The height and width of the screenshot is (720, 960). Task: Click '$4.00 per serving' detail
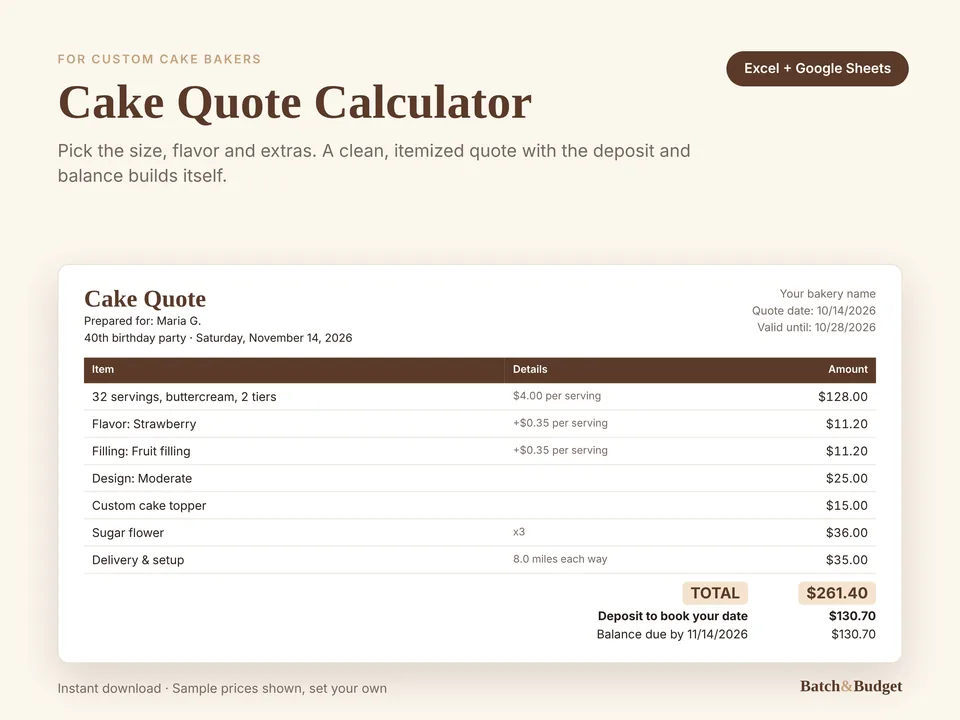pos(557,396)
